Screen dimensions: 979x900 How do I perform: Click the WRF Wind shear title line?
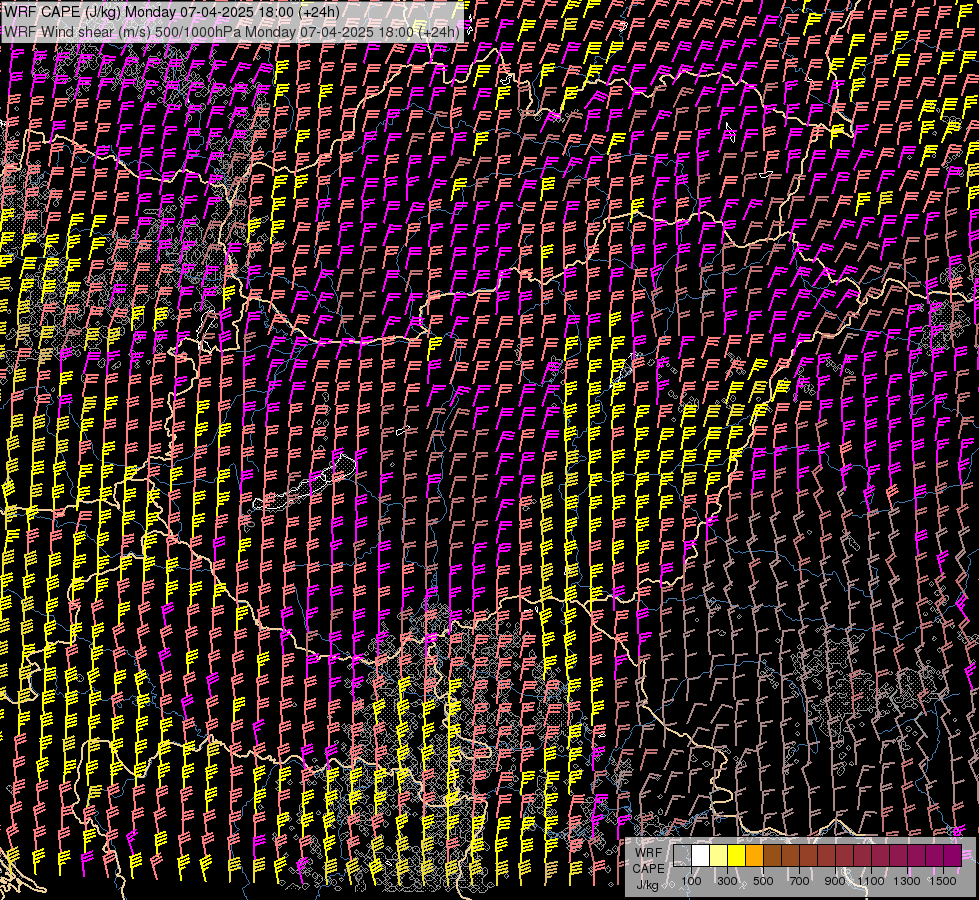232,31
